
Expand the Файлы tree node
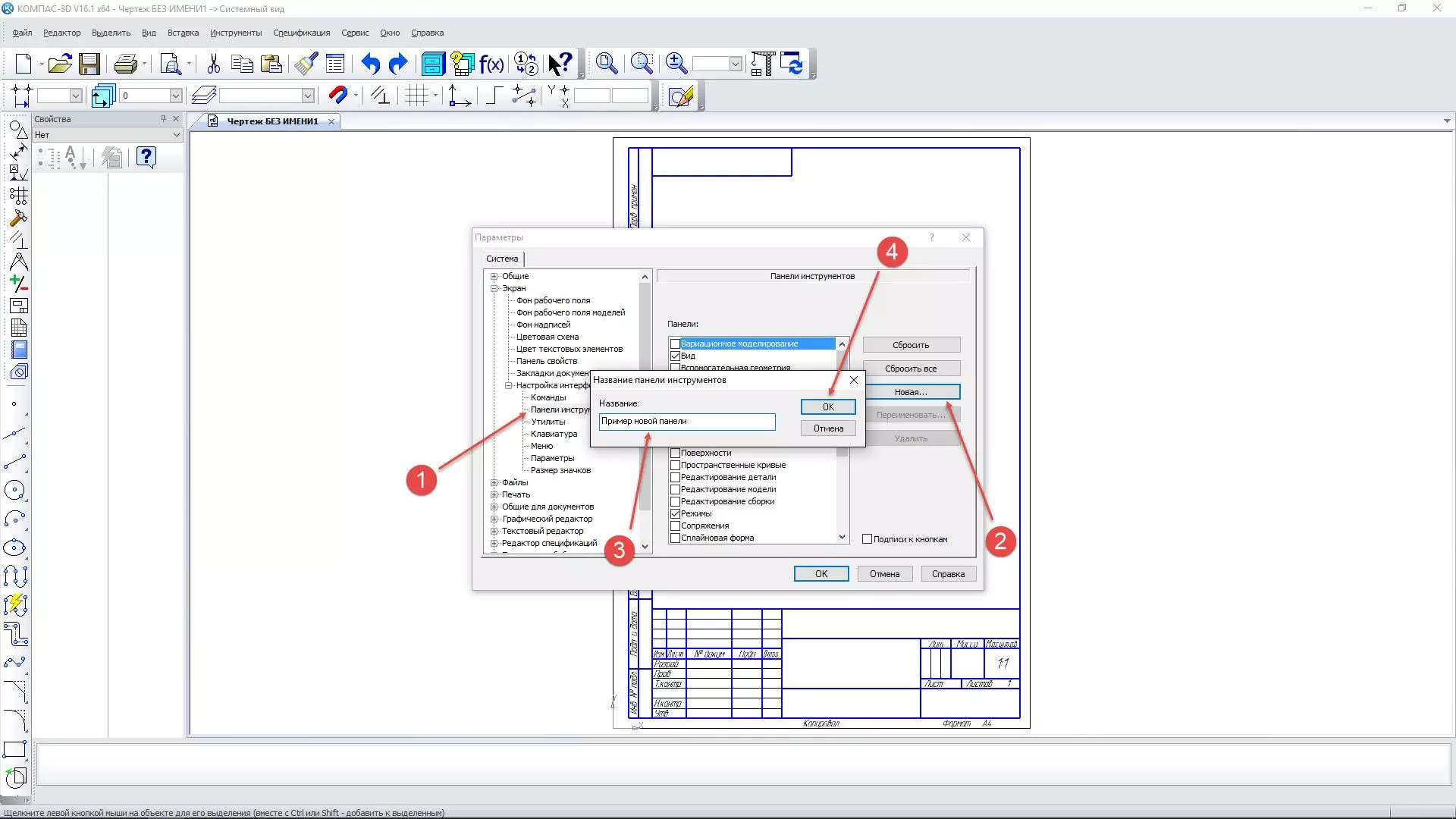click(x=494, y=483)
